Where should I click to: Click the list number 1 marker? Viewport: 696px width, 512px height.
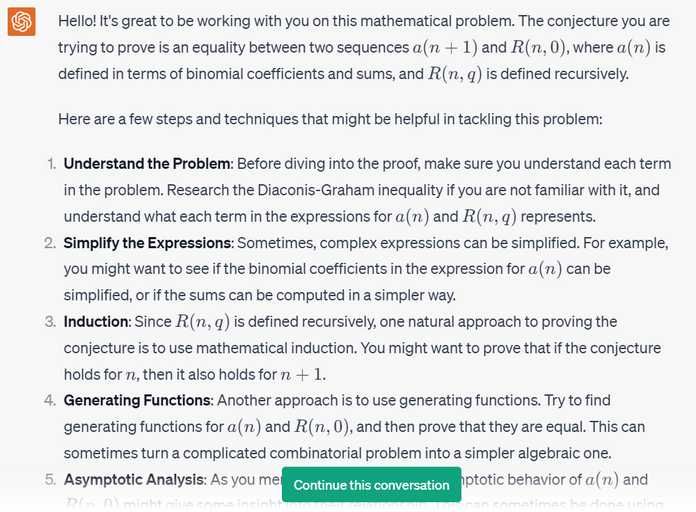click(51, 163)
